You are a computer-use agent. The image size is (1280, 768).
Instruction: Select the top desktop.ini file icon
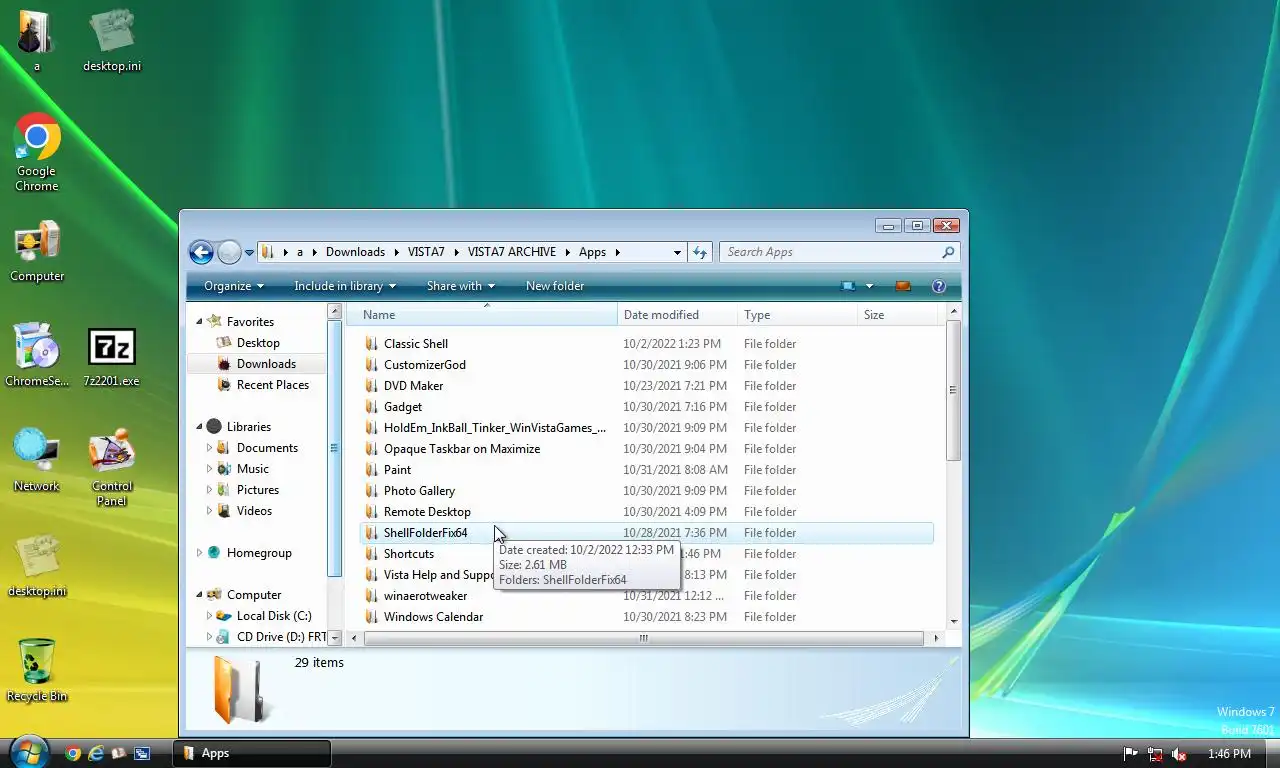pyautogui.click(x=111, y=40)
